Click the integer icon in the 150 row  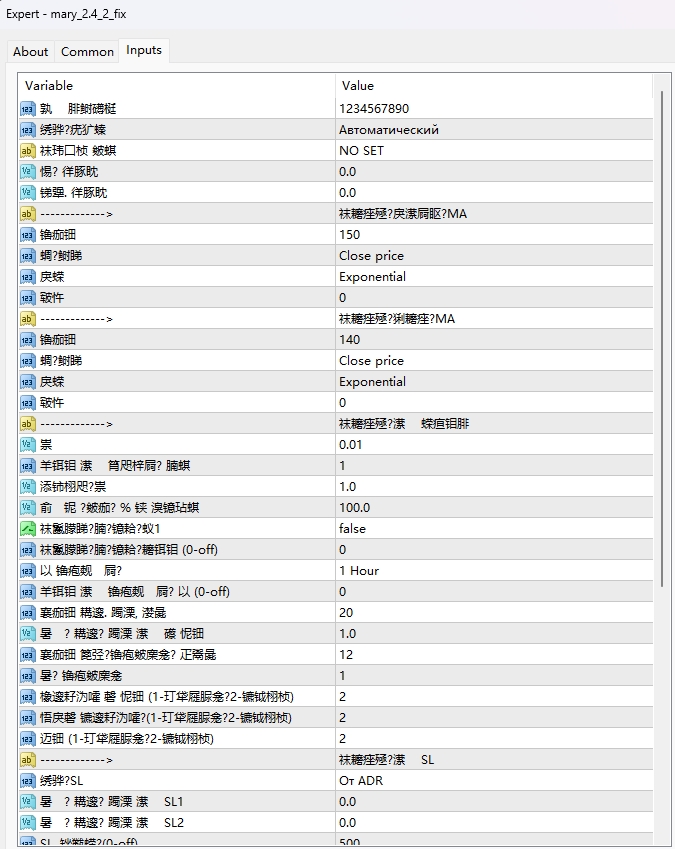28,234
